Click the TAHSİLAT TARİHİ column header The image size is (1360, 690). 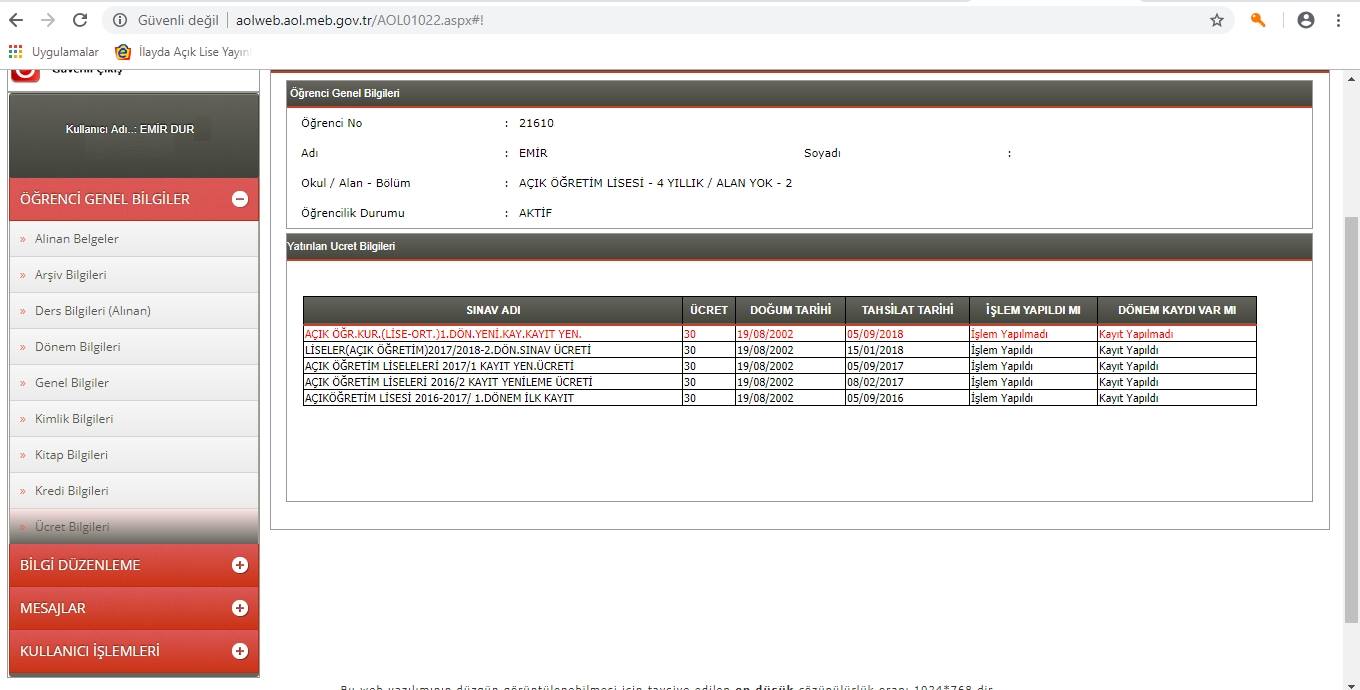[x=907, y=310]
